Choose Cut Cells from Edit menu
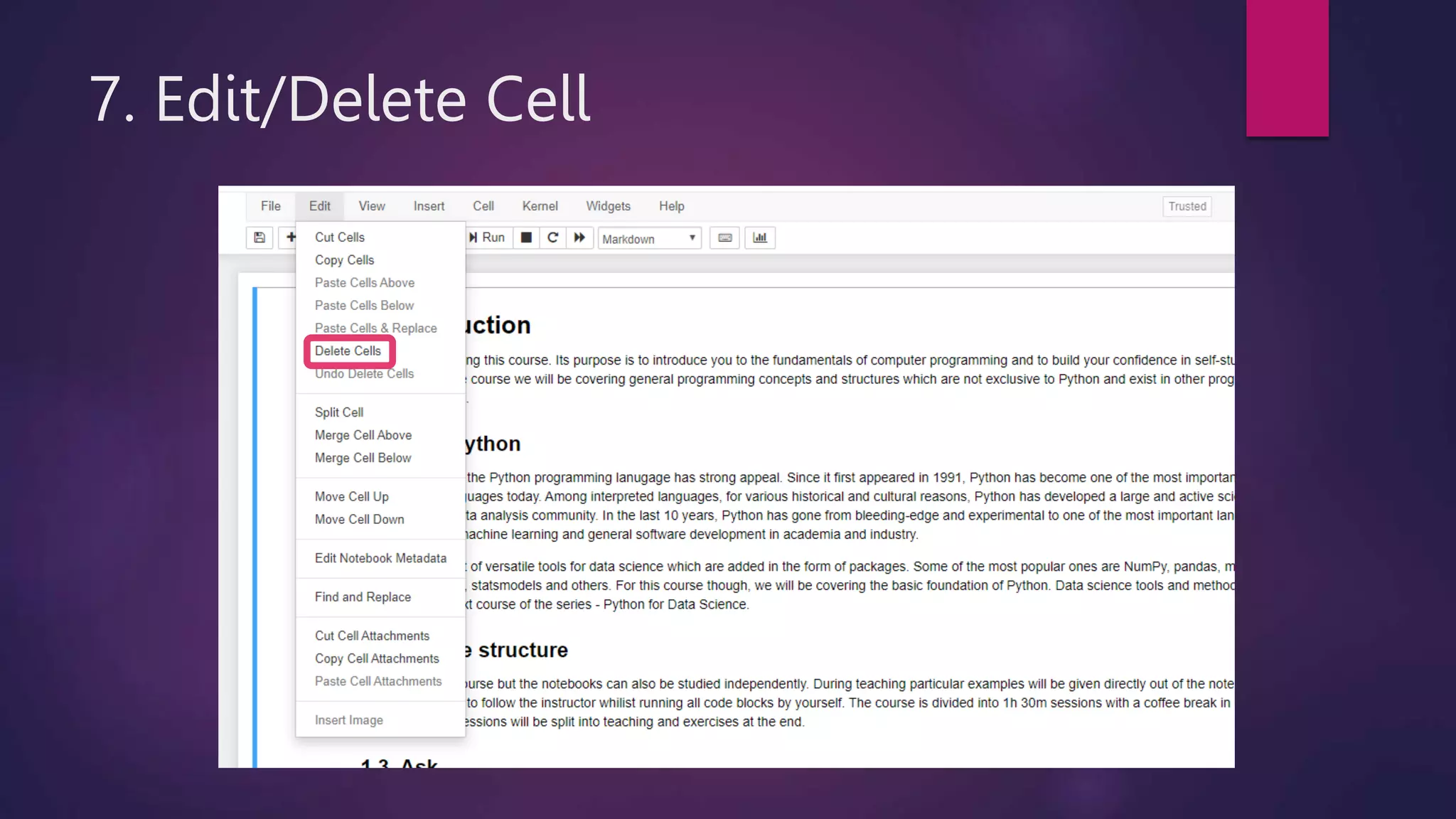 (x=380, y=237)
